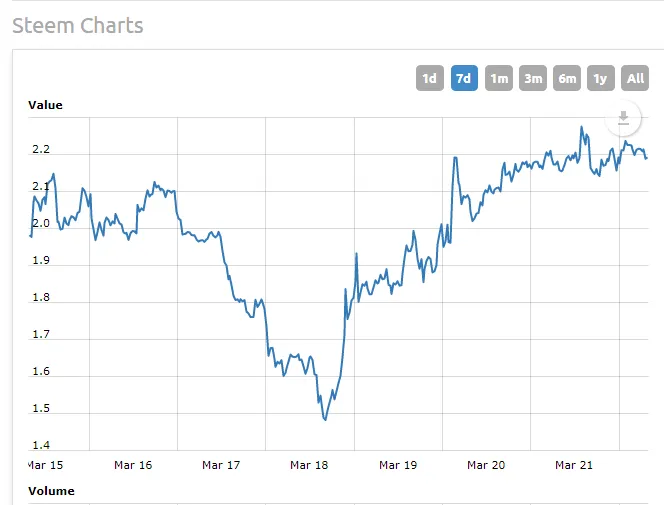The image size is (664, 505).
Task: Download the chart using the arrow icon
Action: (623, 118)
